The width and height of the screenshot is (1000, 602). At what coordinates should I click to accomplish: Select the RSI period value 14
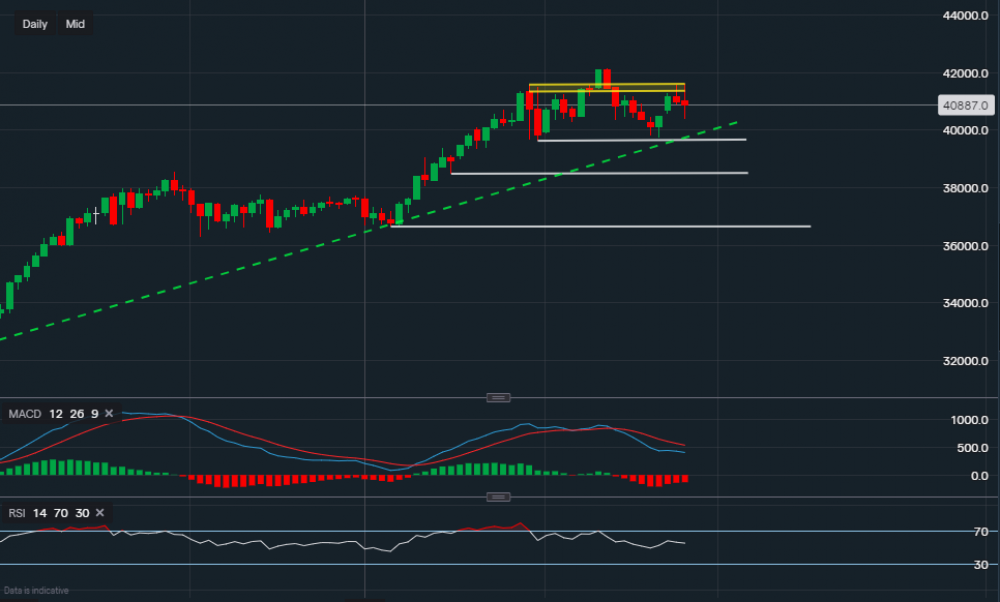[39, 512]
